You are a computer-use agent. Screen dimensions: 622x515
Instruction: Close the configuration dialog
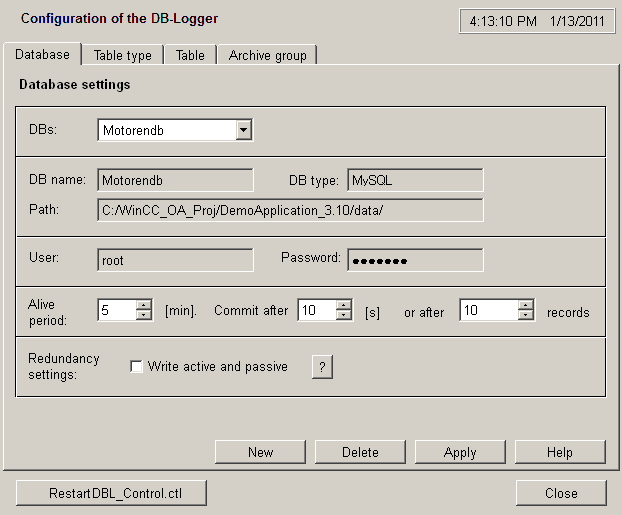(x=561, y=493)
